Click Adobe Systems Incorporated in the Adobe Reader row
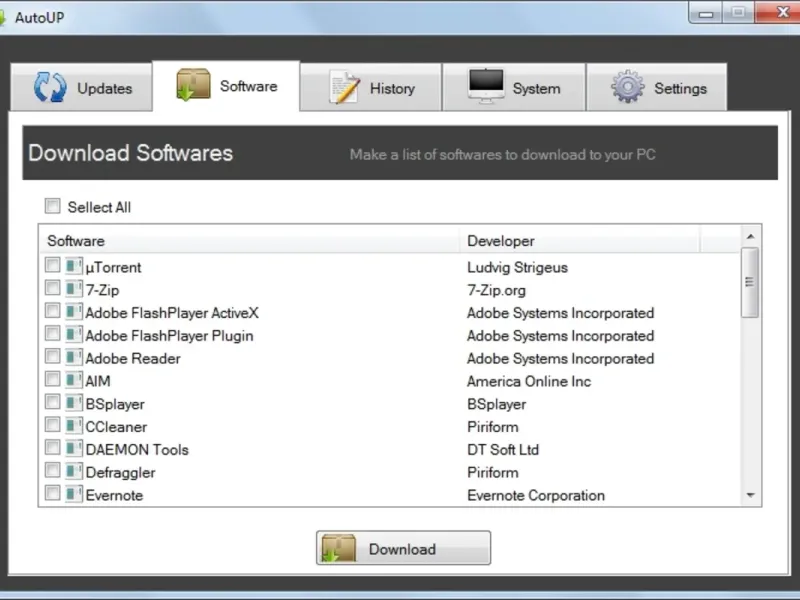The height and width of the screenshot is (600, 800). coord(560,359)
